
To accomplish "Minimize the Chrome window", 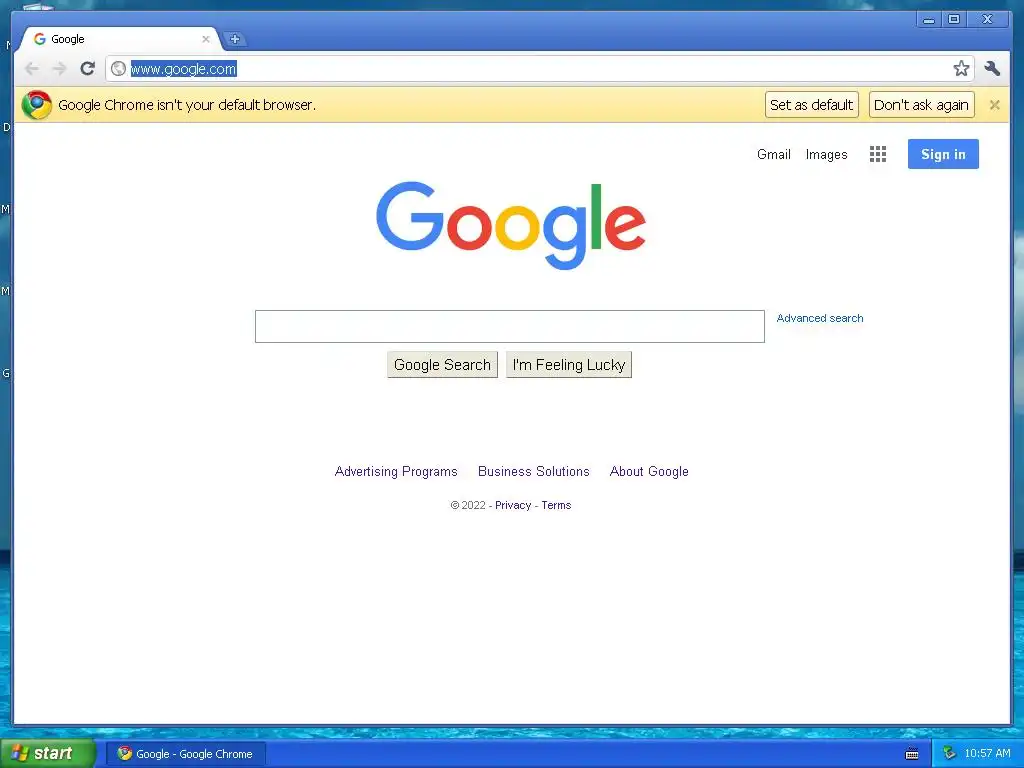I will [928, 20].
